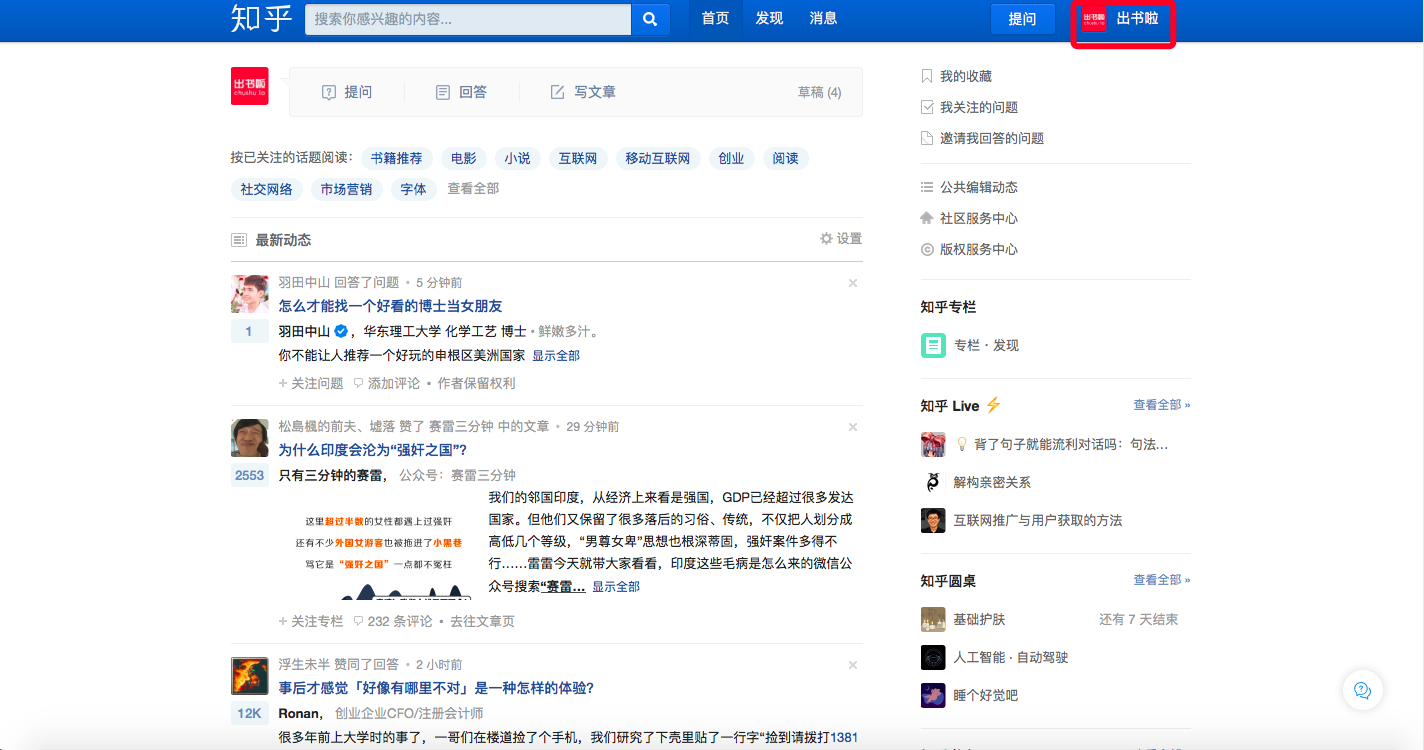Open question 怎么才能找一个好看的博士当女朋友
1424x750 pixels.
point(390,306)
